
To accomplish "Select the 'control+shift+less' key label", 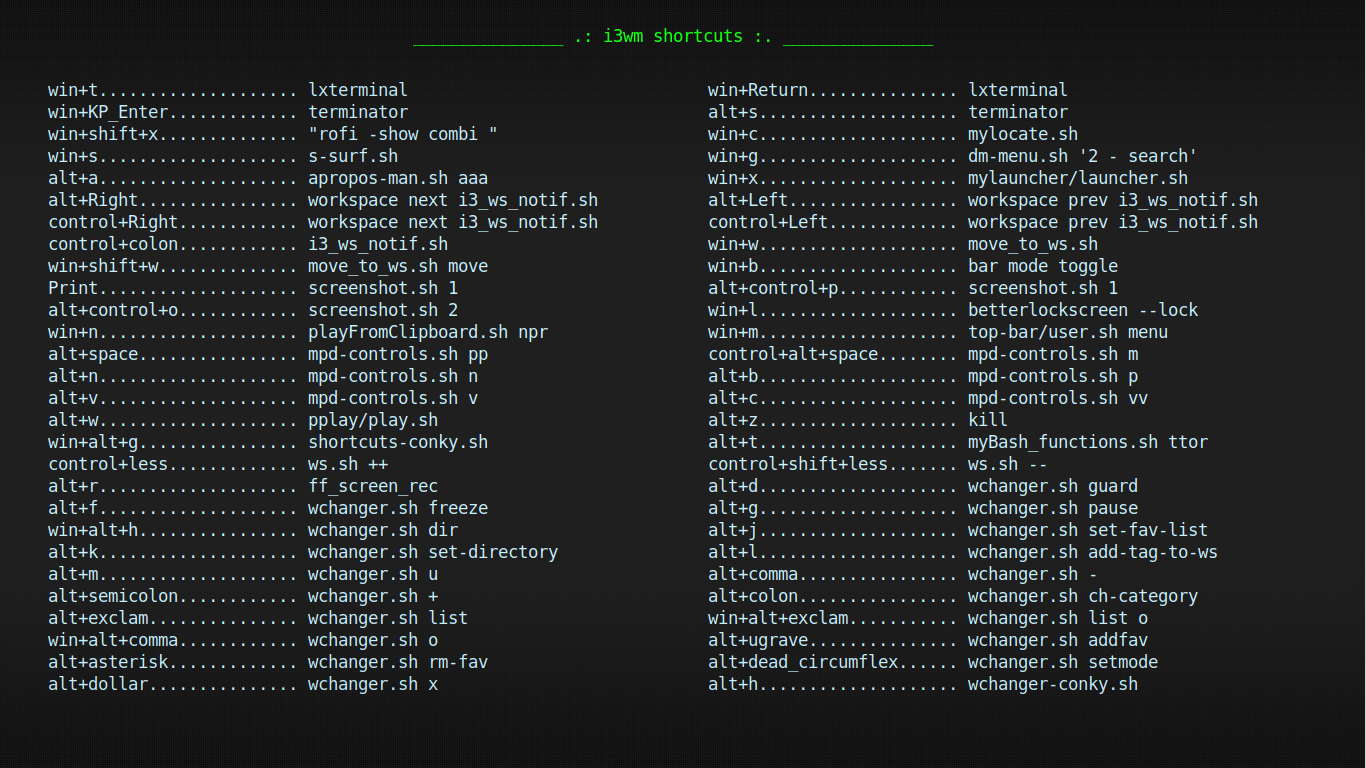I will coord(798,464).
